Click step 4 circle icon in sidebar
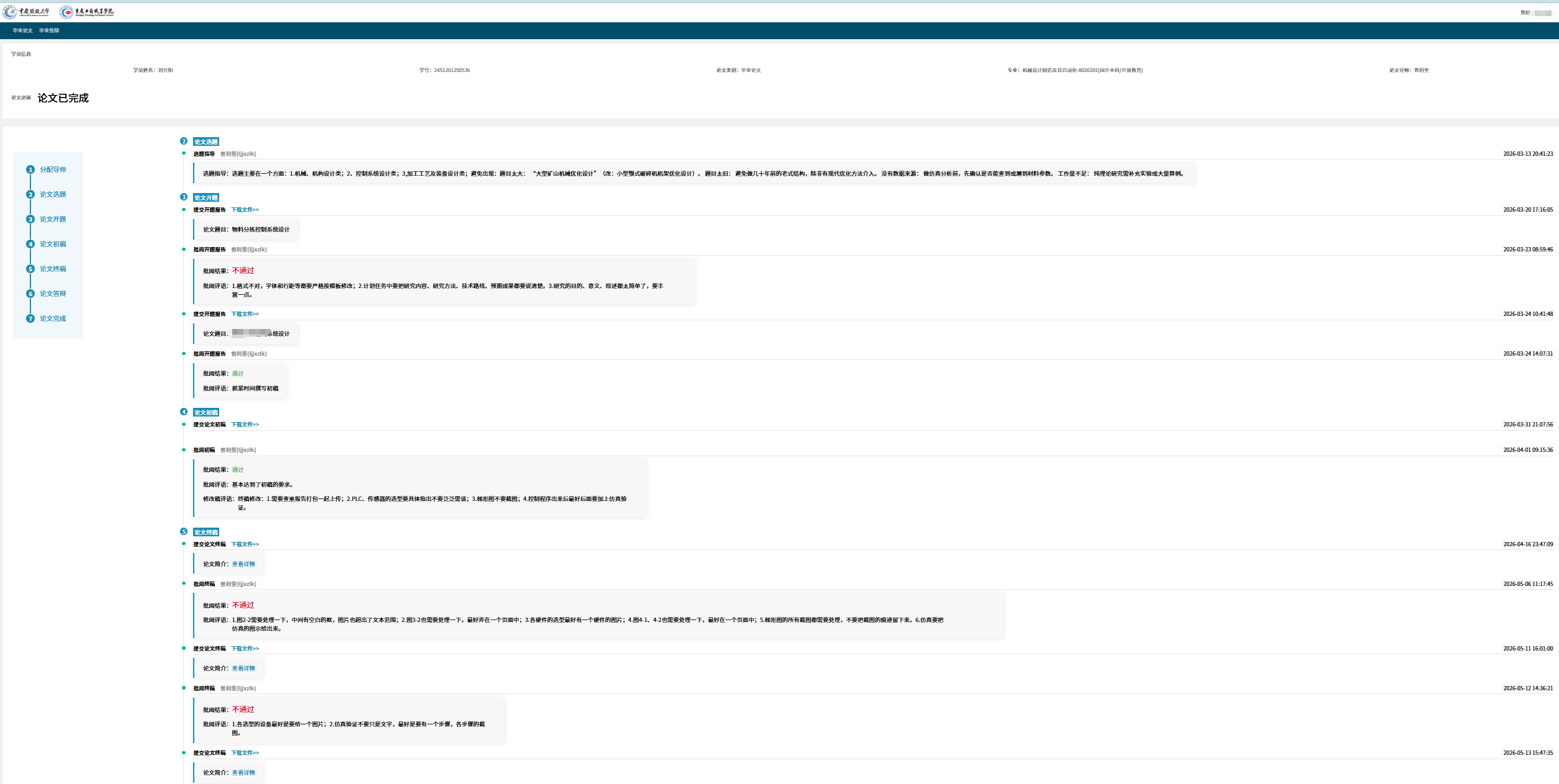The image size is (1559, 784). click(x=30, y=244)
